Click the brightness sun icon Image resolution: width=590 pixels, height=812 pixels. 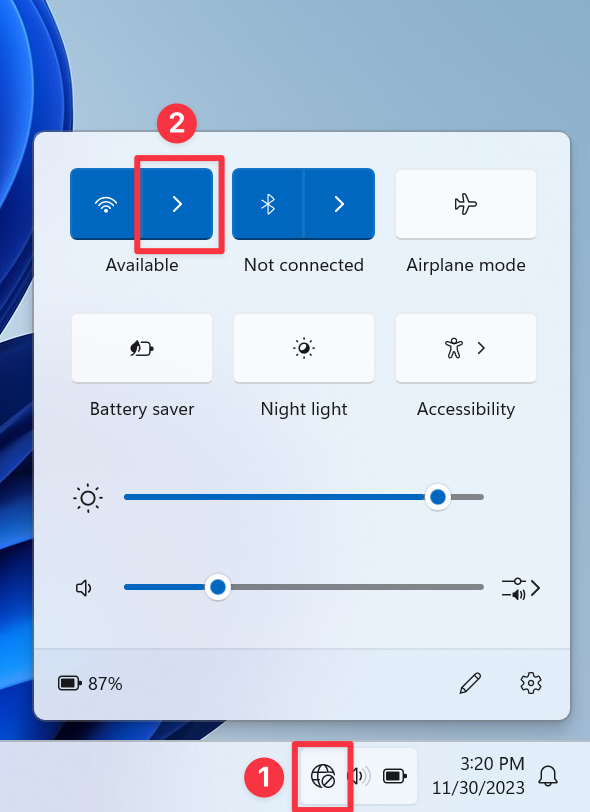tap(88, 498)
